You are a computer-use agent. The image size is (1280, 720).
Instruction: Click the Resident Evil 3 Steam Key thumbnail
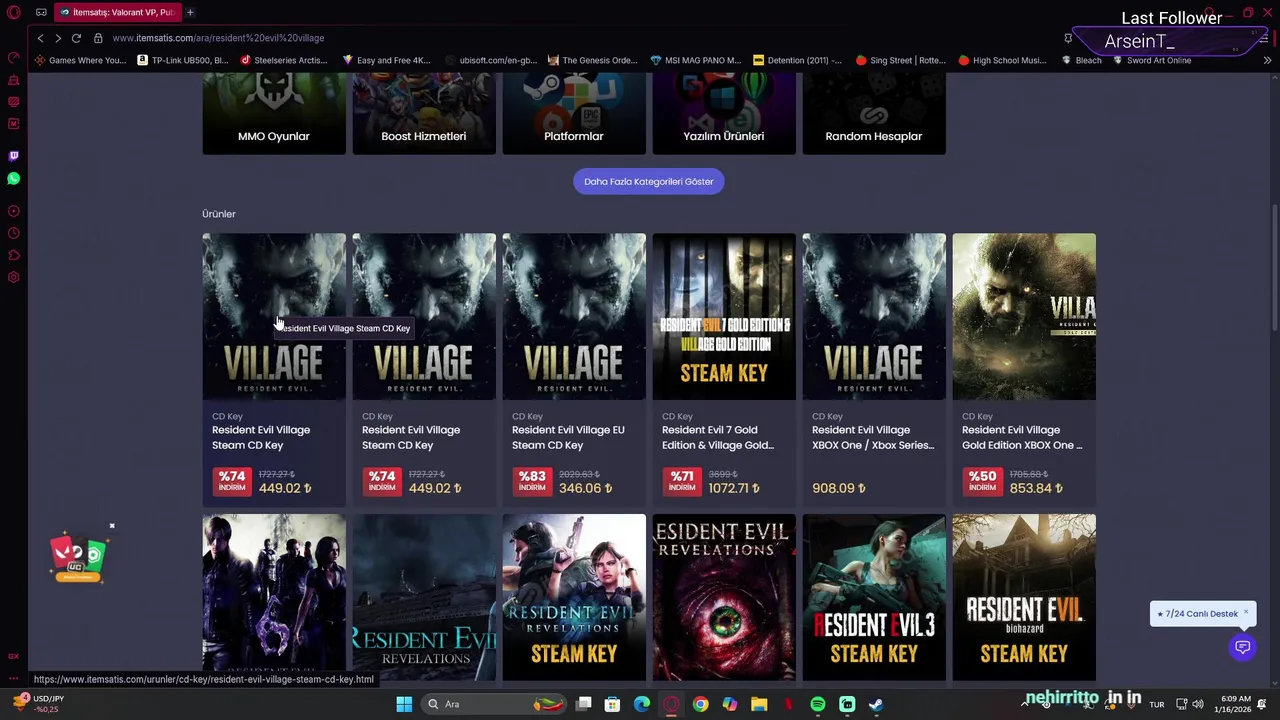click(x=874, y=597)
